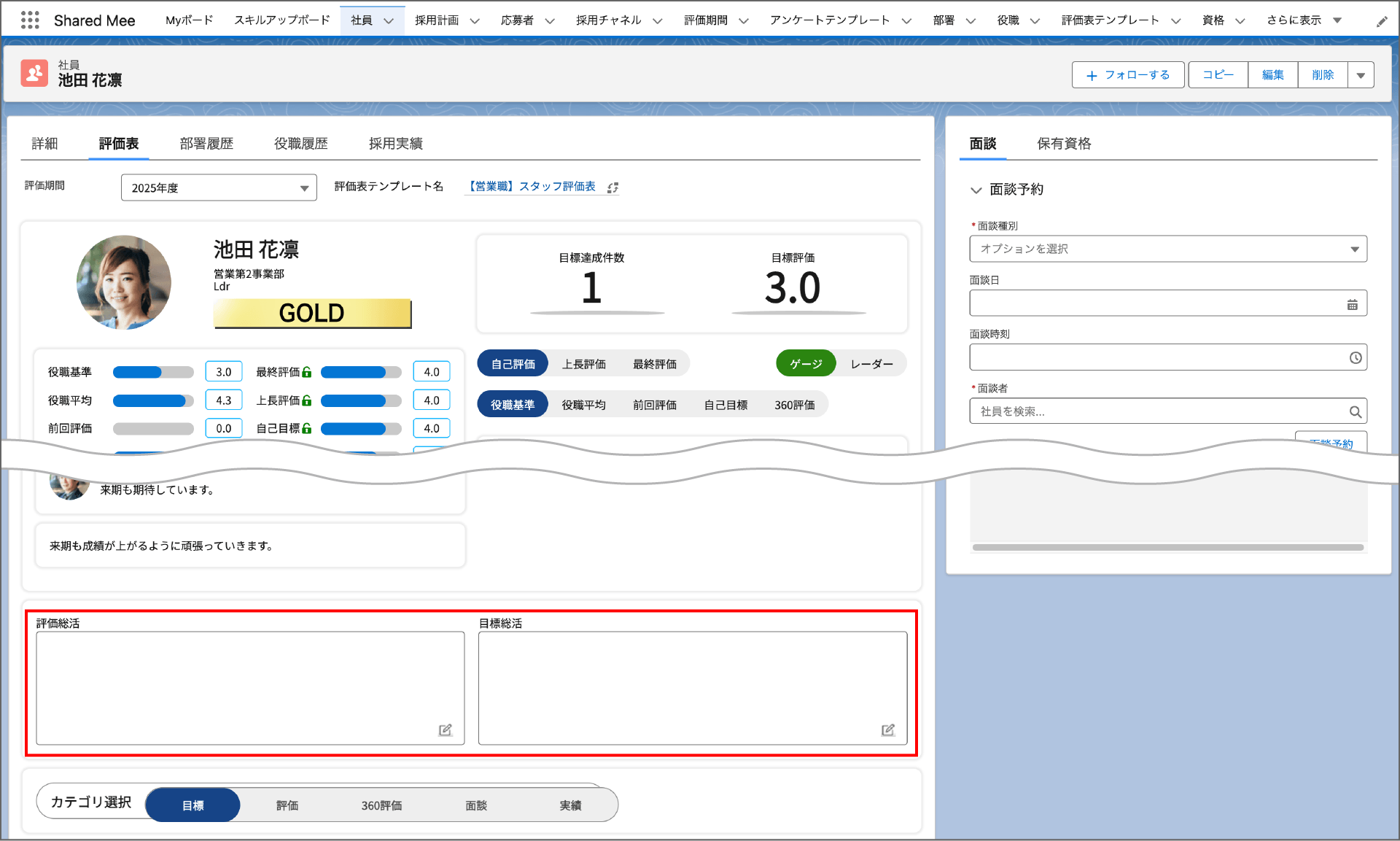Click the edit icon in 評価総活 box
This screenshot has height=841, width=1400.
(x=445, y=730)
